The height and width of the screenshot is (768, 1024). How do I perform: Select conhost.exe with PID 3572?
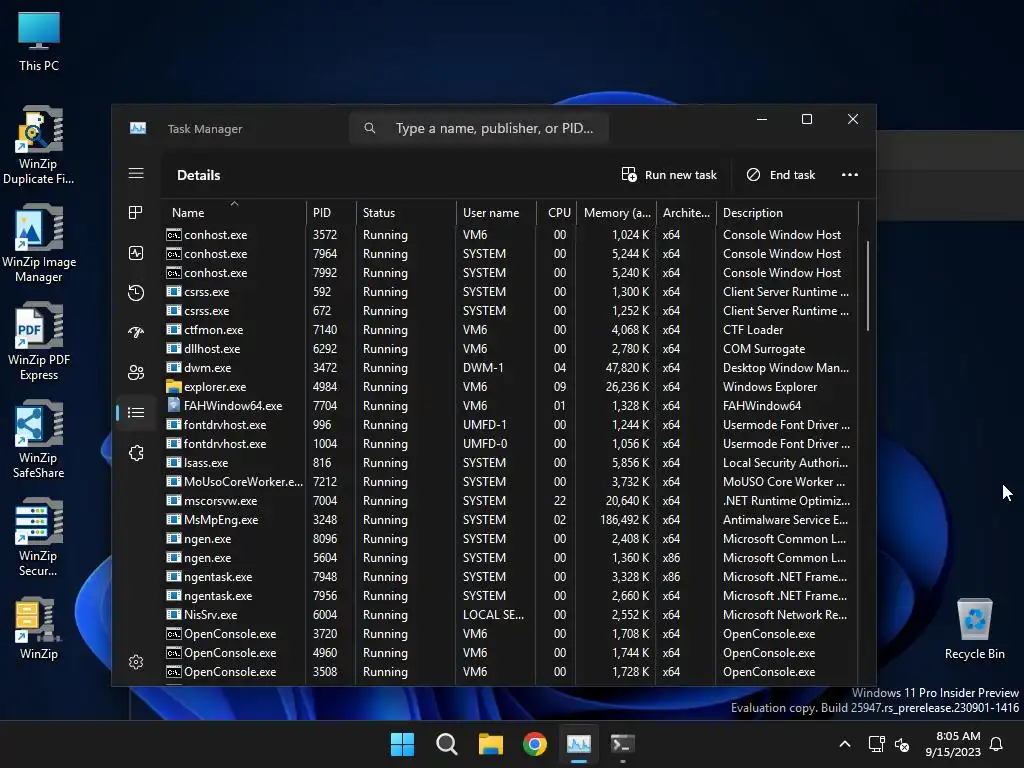[509, 234]
